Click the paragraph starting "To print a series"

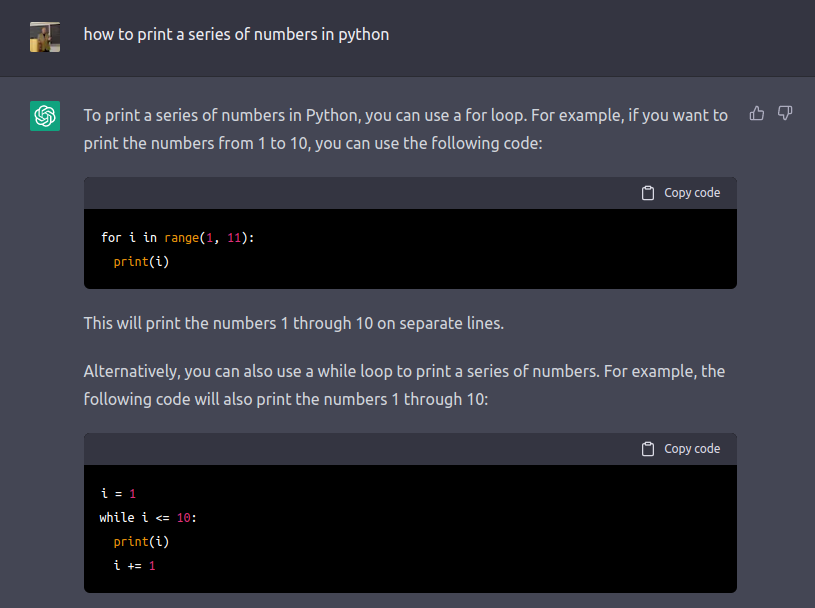tap(406, 129)
